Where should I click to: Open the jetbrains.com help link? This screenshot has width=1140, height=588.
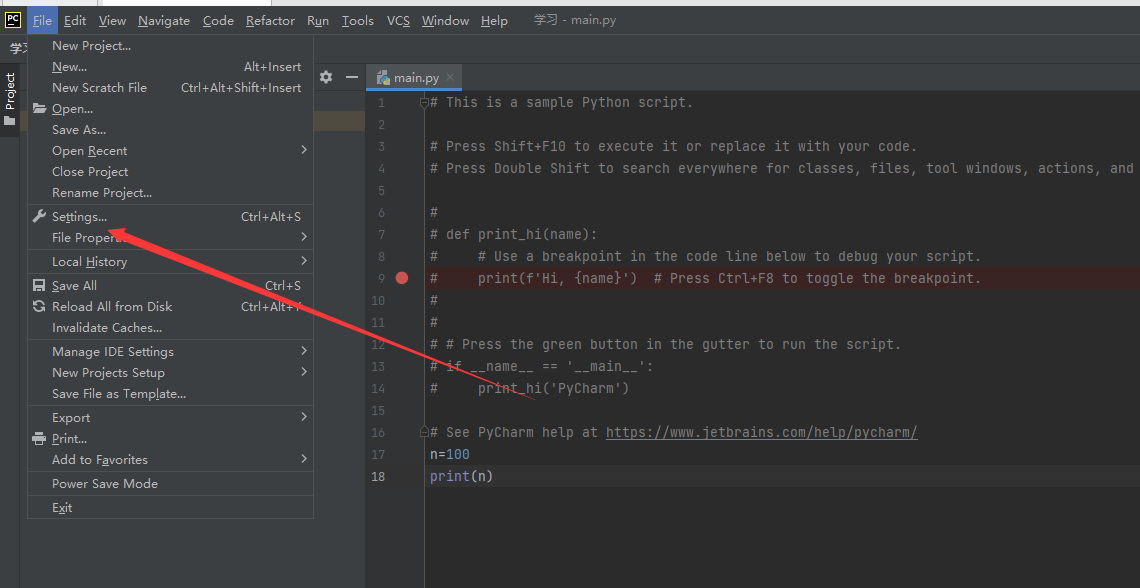[x=761, y=432]
